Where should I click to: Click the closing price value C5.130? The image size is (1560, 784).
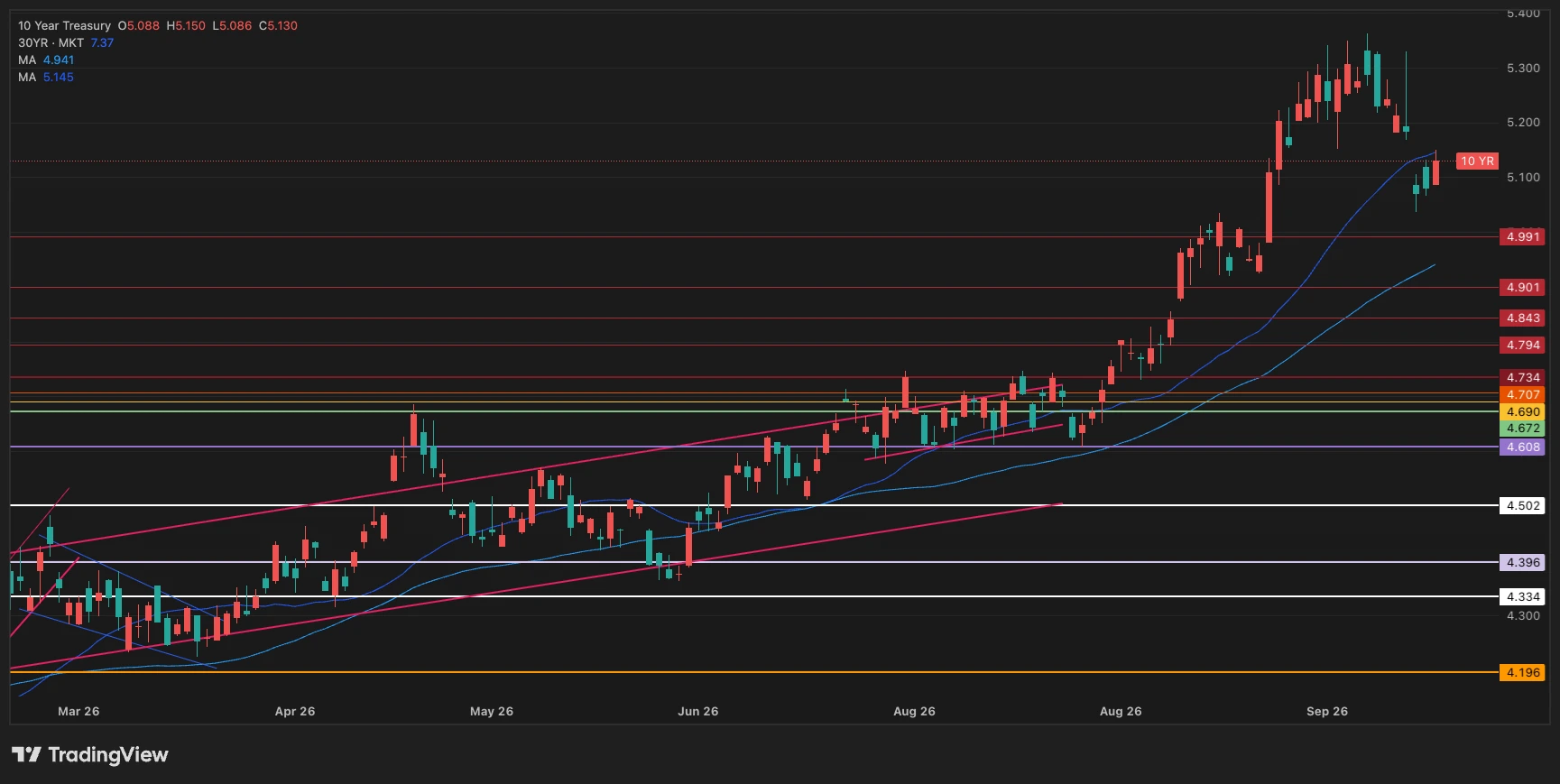(278, 25)
